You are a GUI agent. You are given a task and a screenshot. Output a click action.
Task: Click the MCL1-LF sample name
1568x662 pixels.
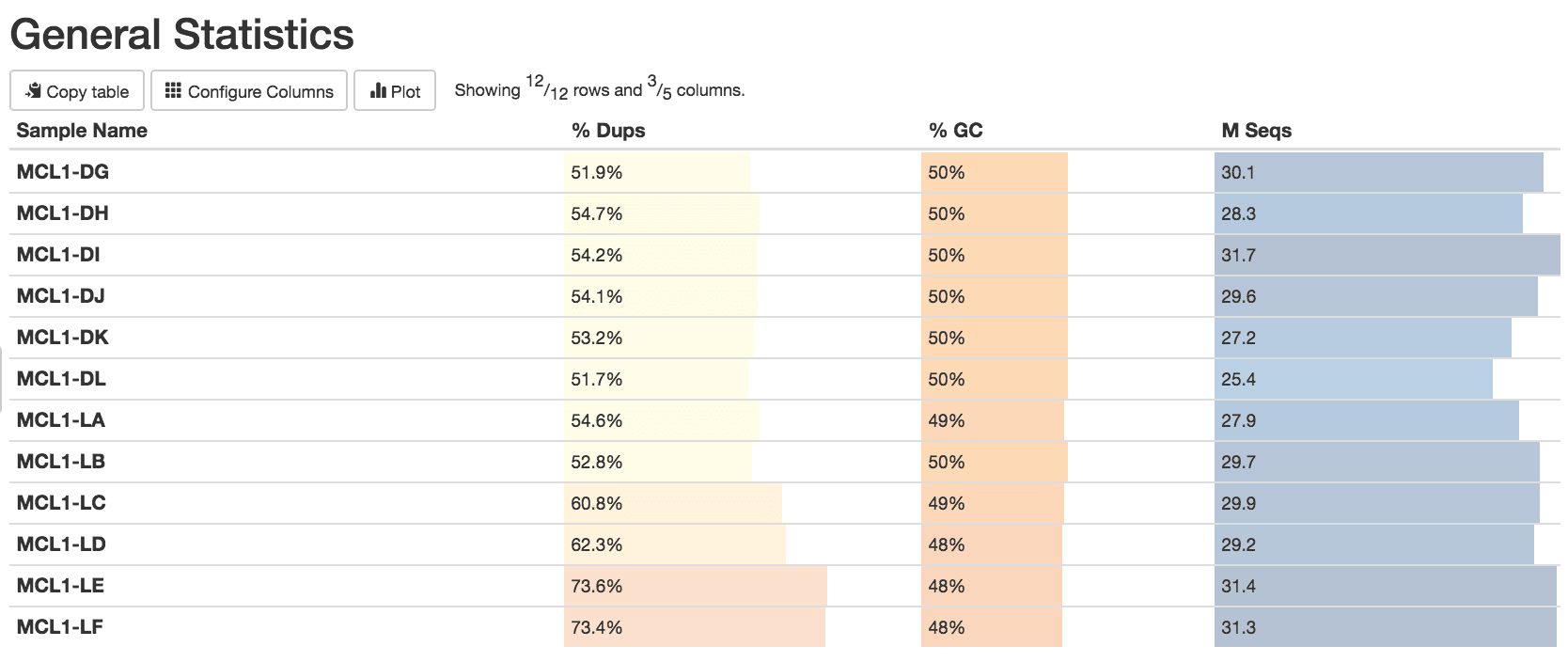click(x=60, y=627)
